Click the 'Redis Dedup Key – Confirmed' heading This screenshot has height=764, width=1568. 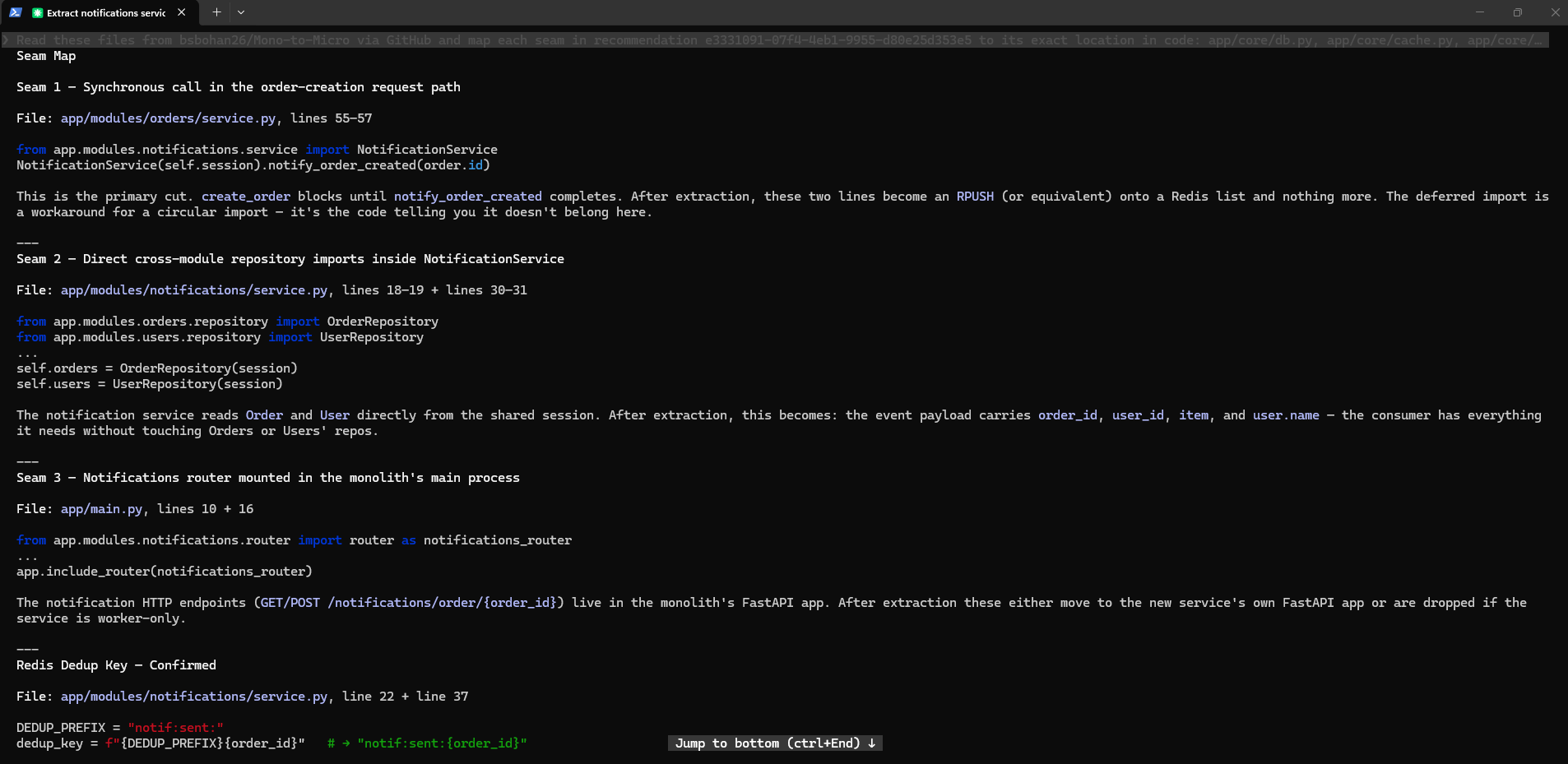[x=116, y=665]
